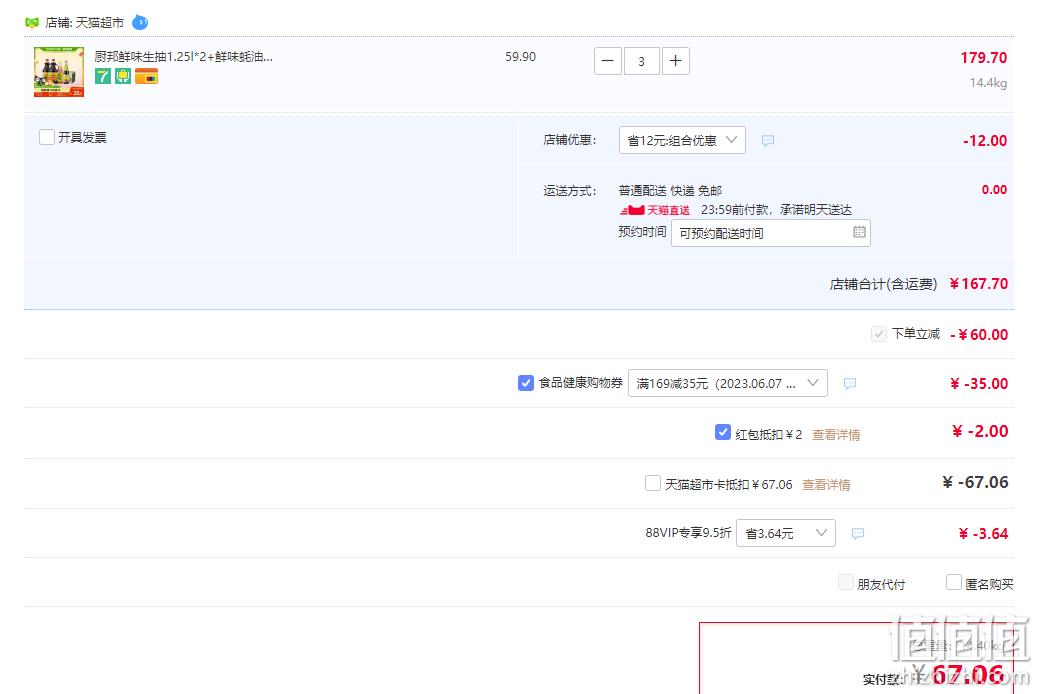1039x694 pixels.
Task: Click the 可预约配送时间 delivery time field
Action: click(x=771, y=233)
